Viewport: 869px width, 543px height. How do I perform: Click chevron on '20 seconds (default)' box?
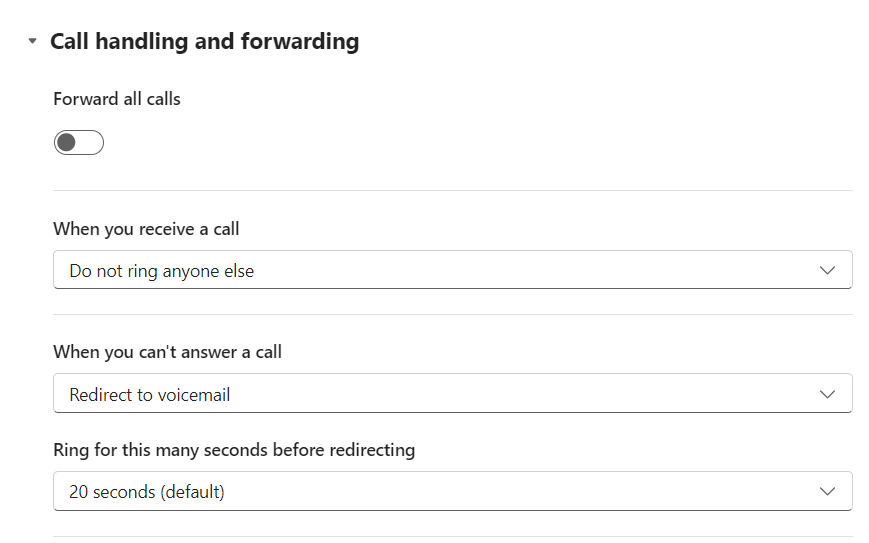(x=826, y=492)
